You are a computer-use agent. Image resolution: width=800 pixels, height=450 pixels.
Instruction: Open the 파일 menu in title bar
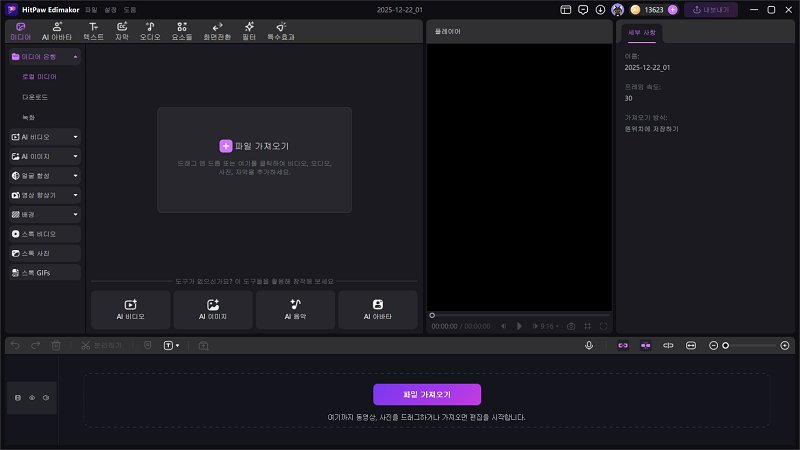pyautogui.click(x=91, y=10)
